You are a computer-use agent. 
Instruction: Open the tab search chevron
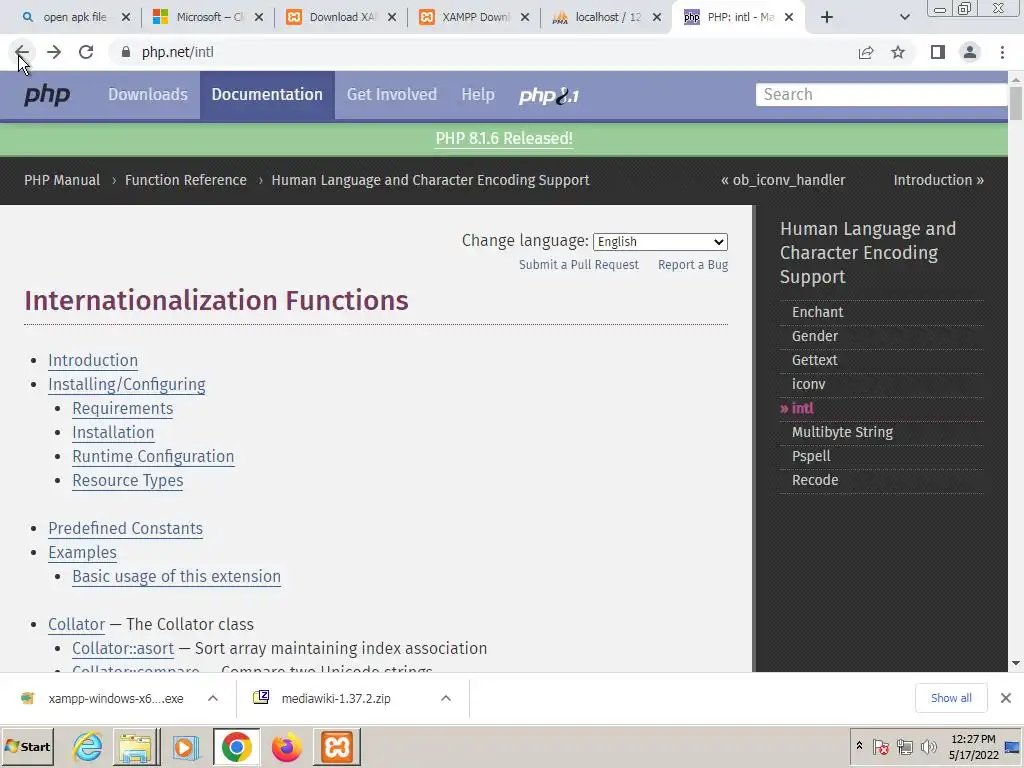[x=904, y=17]
